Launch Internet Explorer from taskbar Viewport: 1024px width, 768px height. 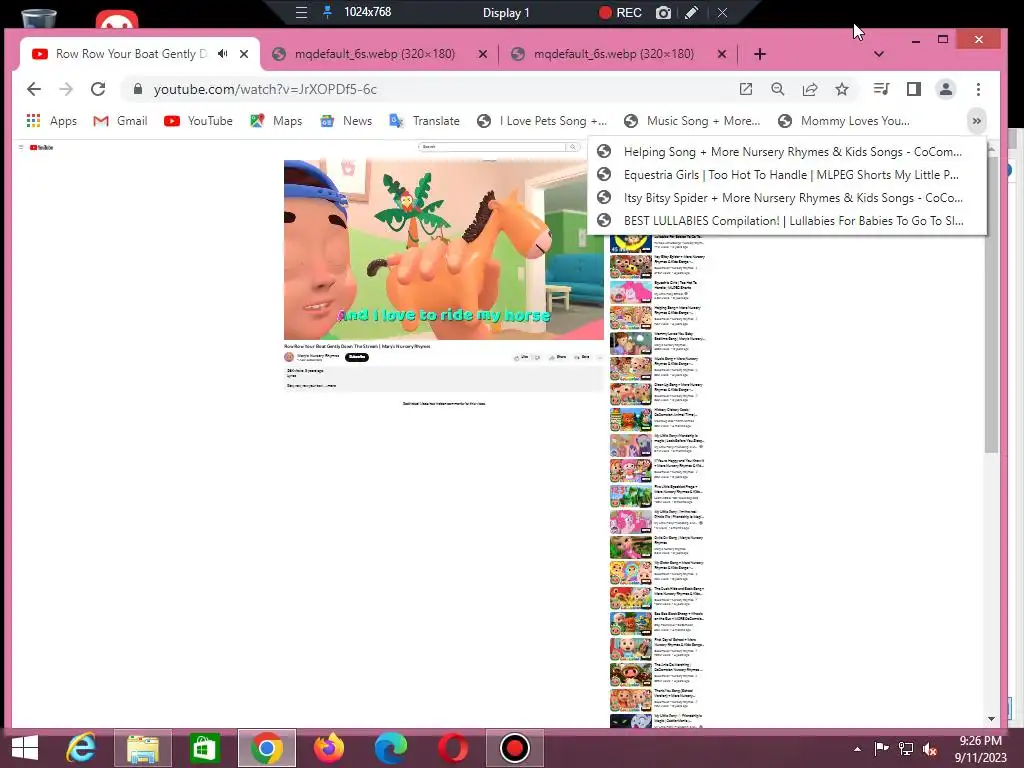[x=81, y=748]
